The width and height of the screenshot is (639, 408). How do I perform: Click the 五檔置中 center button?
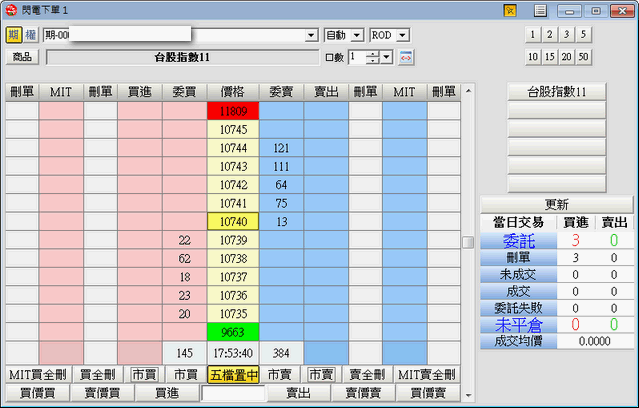[232, 374]
